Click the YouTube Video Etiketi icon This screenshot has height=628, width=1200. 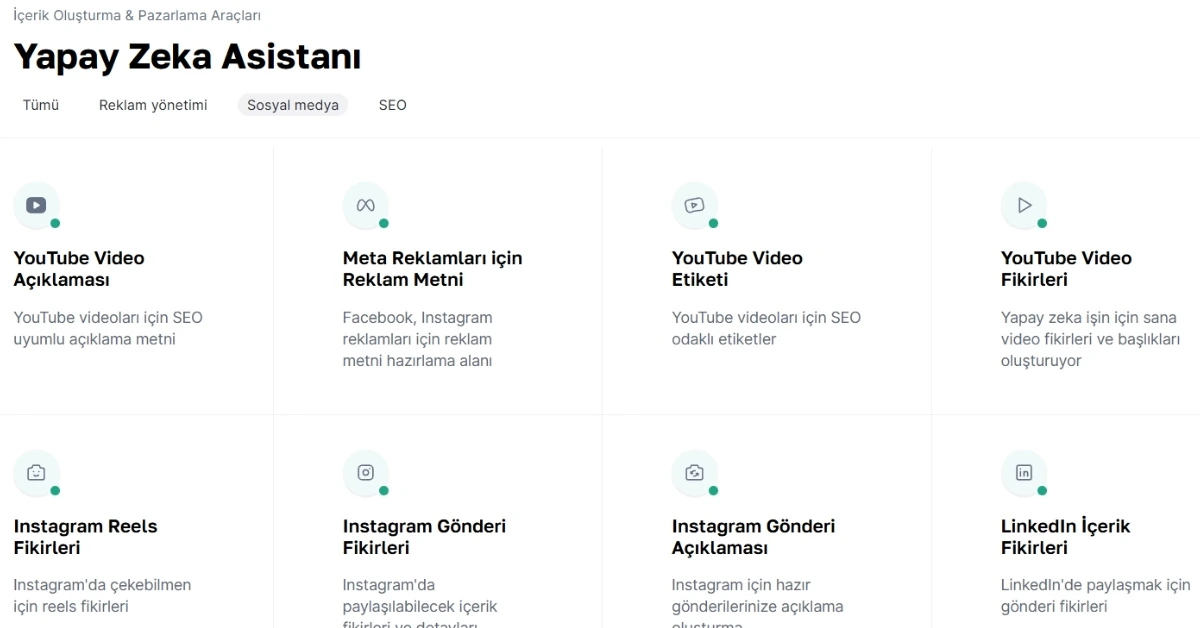[694, 205]
